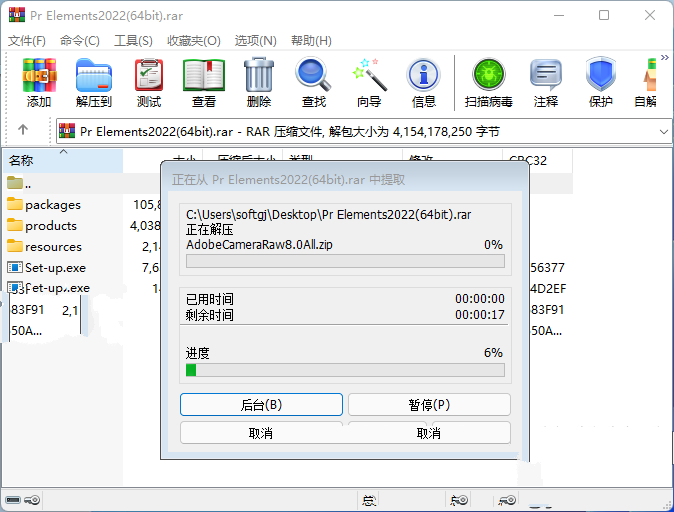Launch the Wizard (向导) wand icon
The width and height of the screenshot is (674, 512).
click(x=369, y=75)
